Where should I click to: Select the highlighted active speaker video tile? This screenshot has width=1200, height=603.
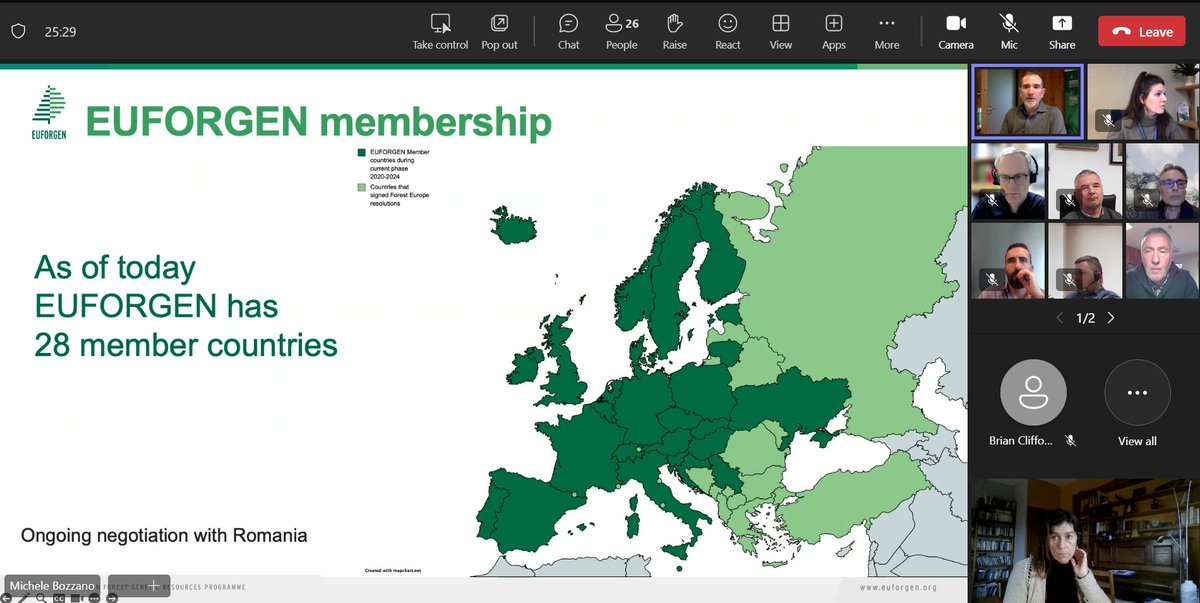(1027, 102)
